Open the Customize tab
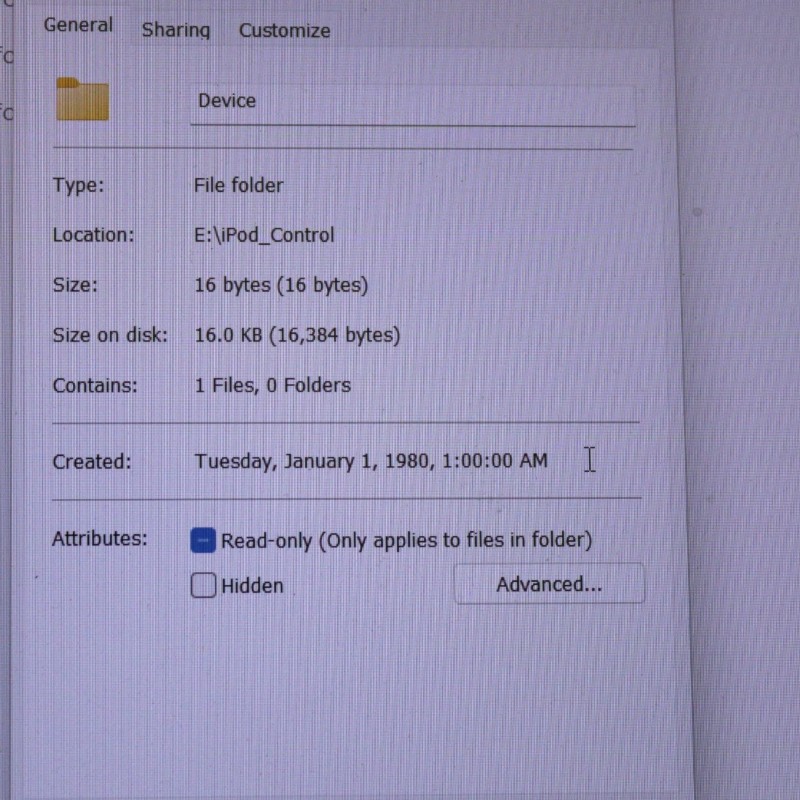The height and width of the screenshot is (800, 800). pos(284,31)
